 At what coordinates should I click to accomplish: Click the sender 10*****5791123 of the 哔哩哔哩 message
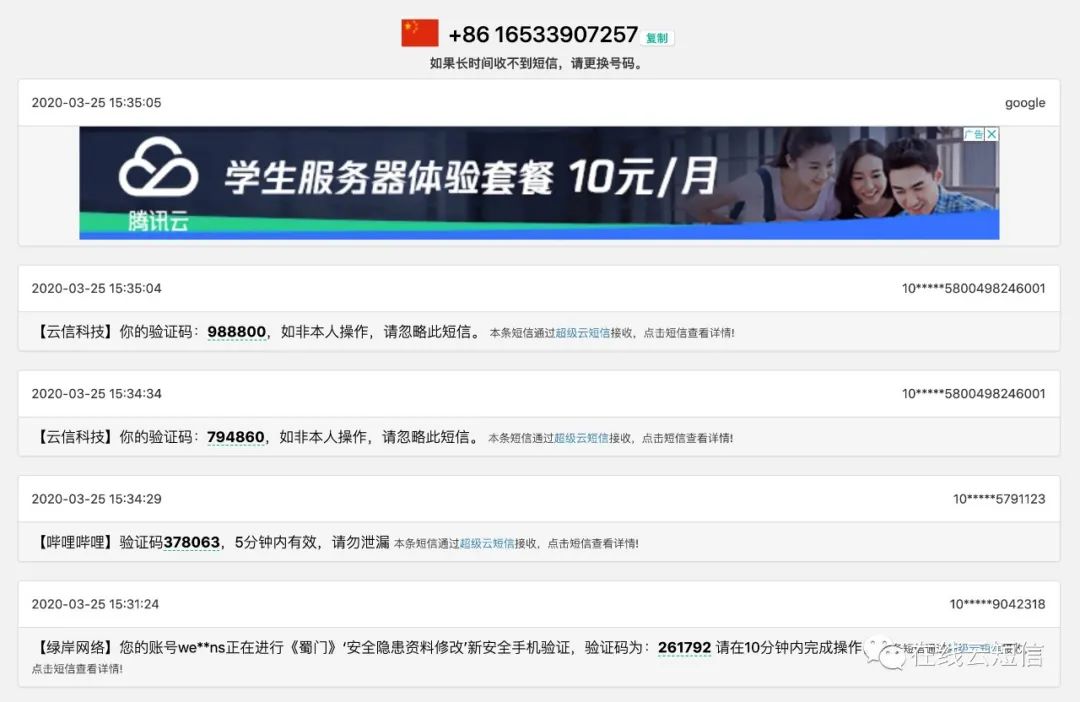pyautogui.click(x=1001, y=499)
